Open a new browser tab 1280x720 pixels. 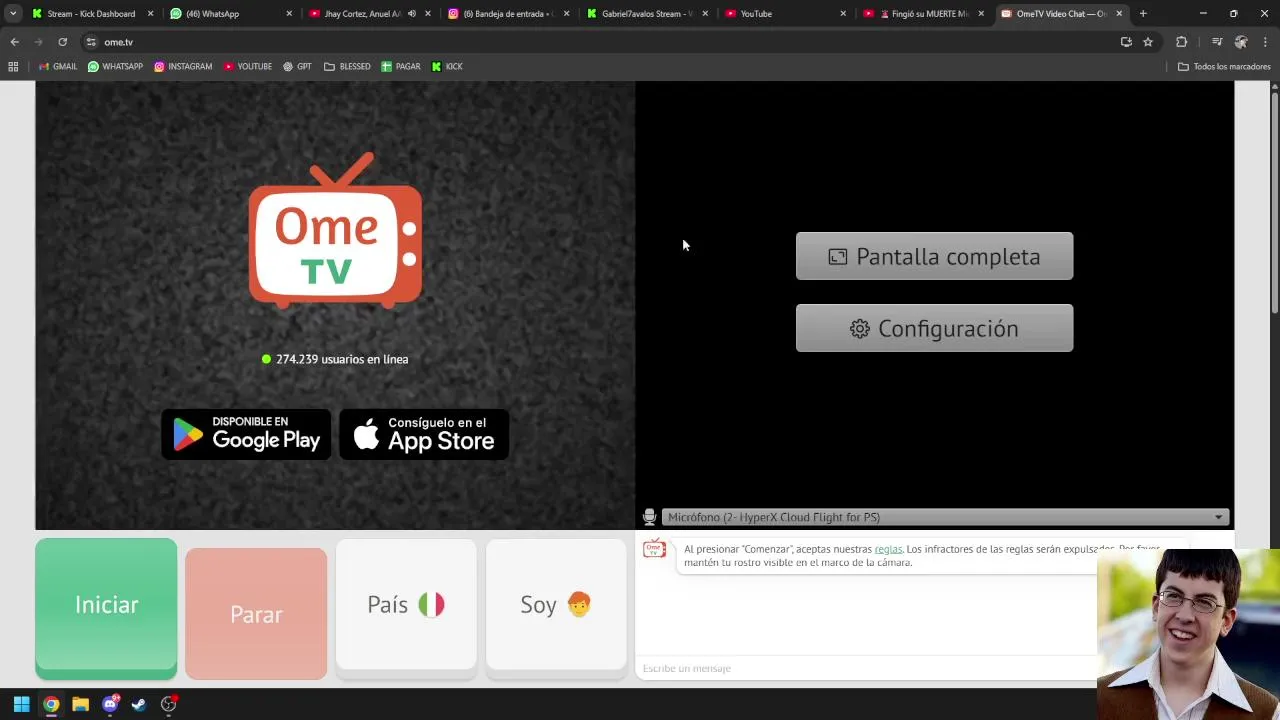[1143, 14]
